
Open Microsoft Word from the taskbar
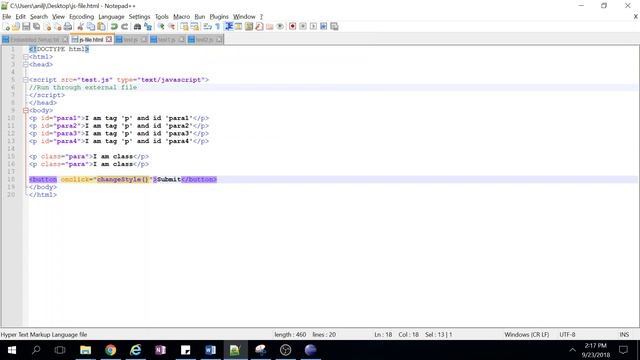tap(210, 350)
